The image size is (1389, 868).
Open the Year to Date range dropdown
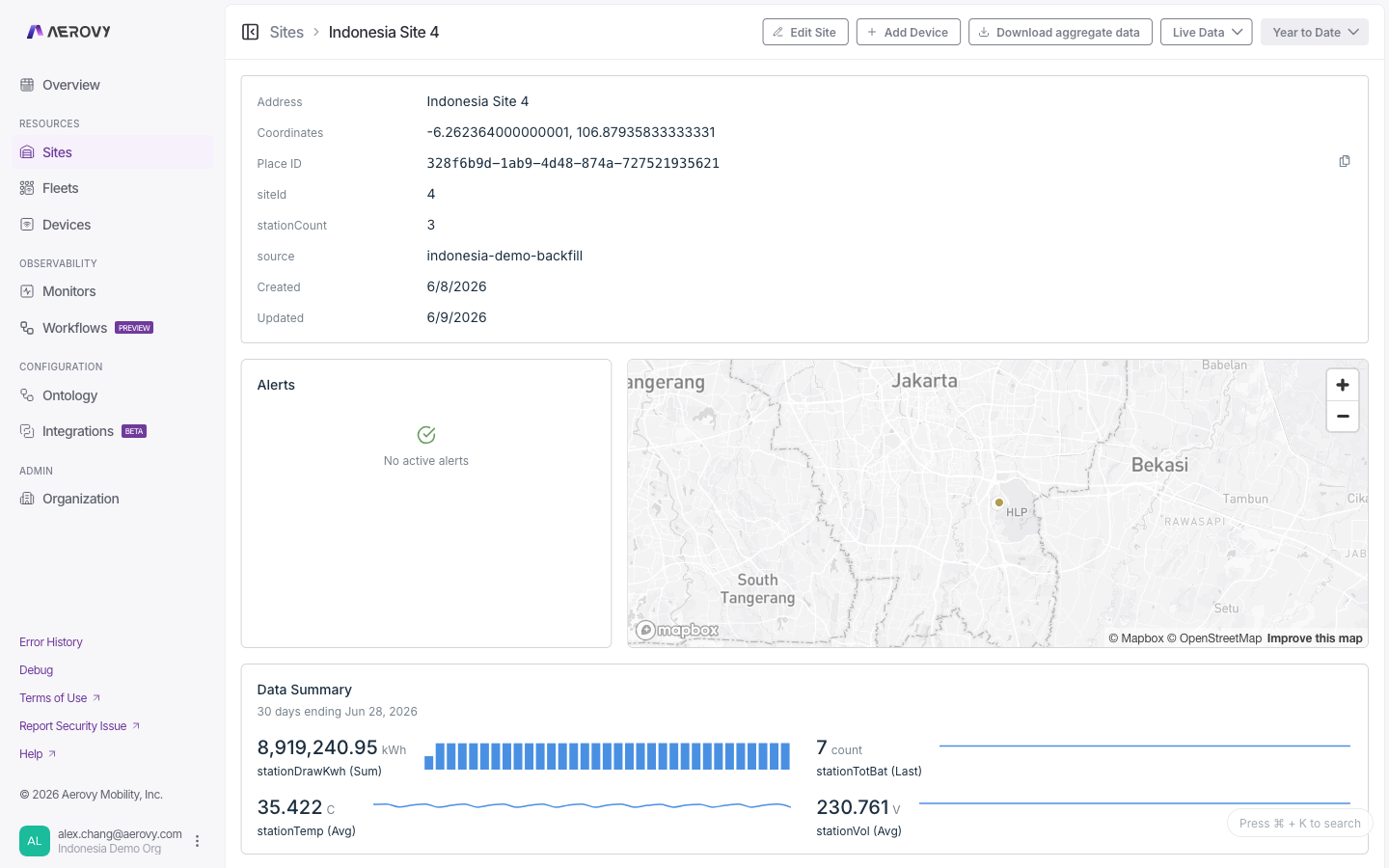pos(1315,32)
